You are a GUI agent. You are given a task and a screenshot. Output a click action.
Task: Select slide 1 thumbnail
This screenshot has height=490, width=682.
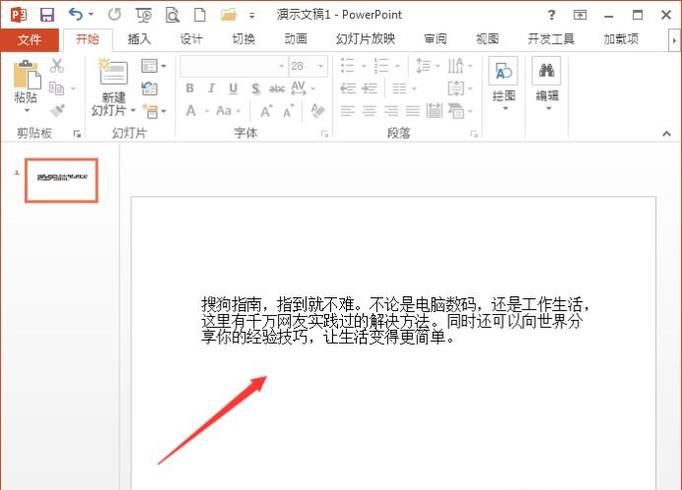62,180
